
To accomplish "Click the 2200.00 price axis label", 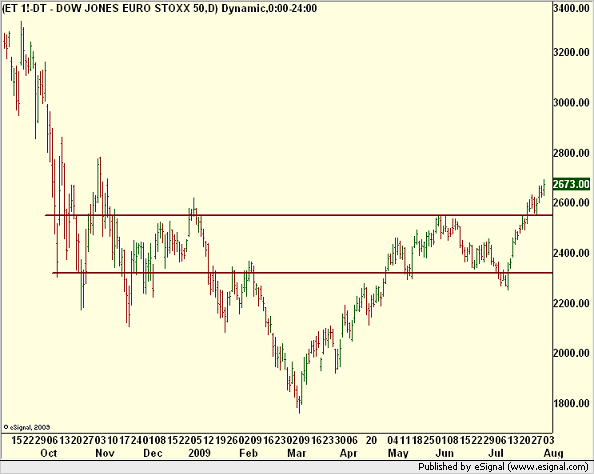I will click(x=571, y=303).
